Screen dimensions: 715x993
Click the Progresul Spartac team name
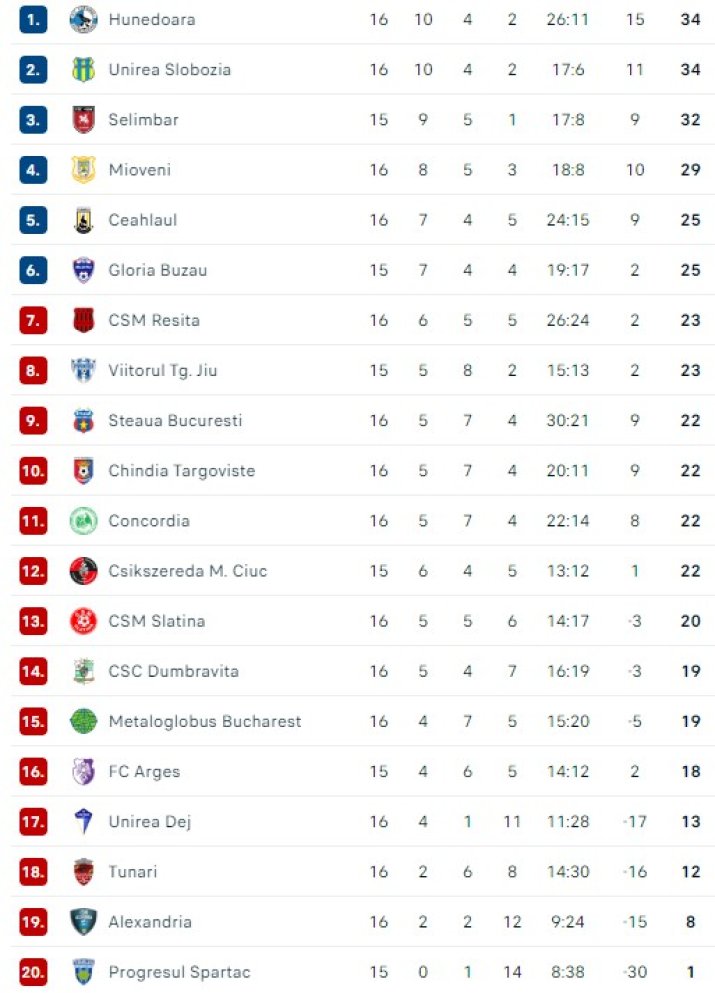coord(179,972)
